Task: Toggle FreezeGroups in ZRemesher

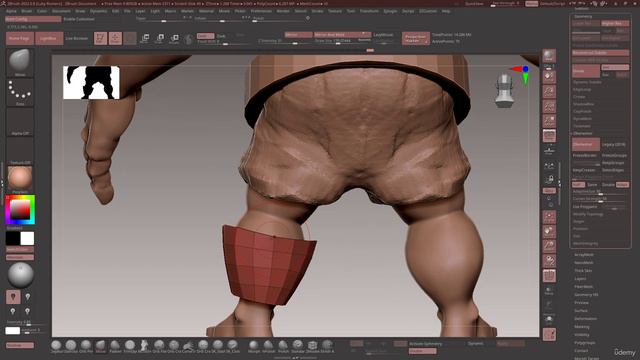Action: click(614, 156)
